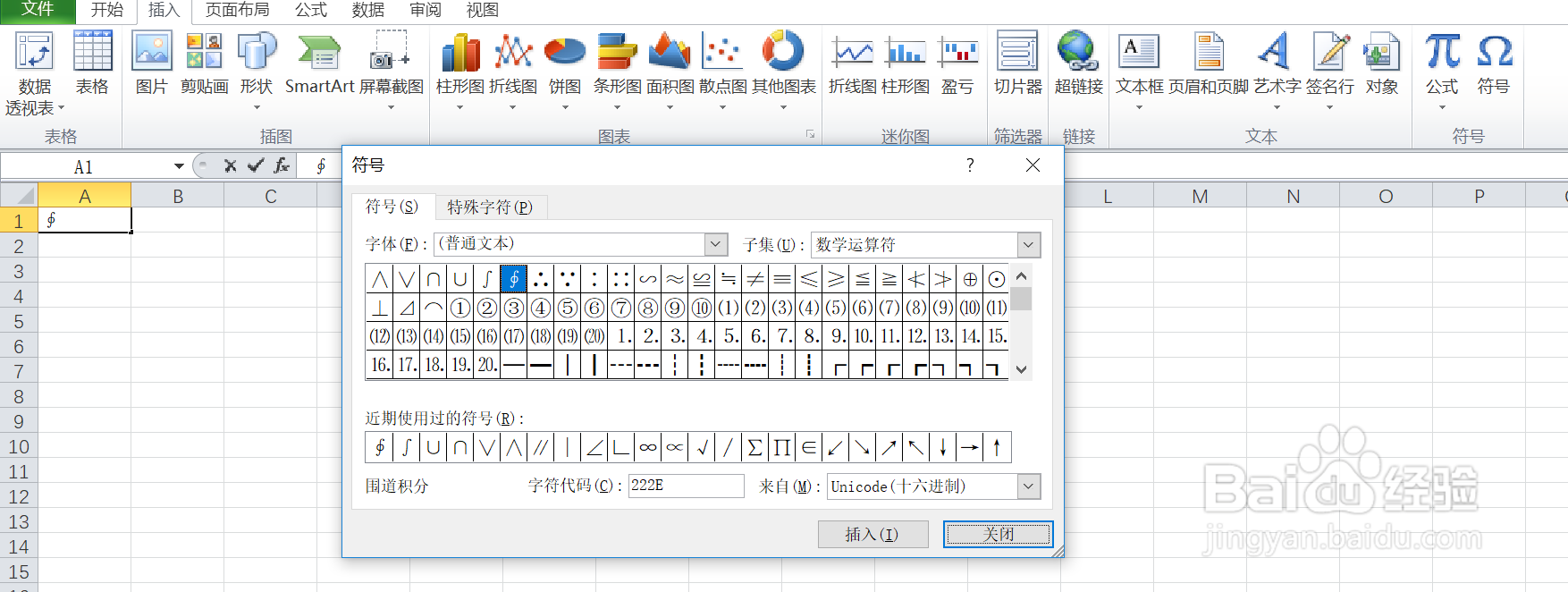Insert a picture with 图片 icon

(152, 64)
